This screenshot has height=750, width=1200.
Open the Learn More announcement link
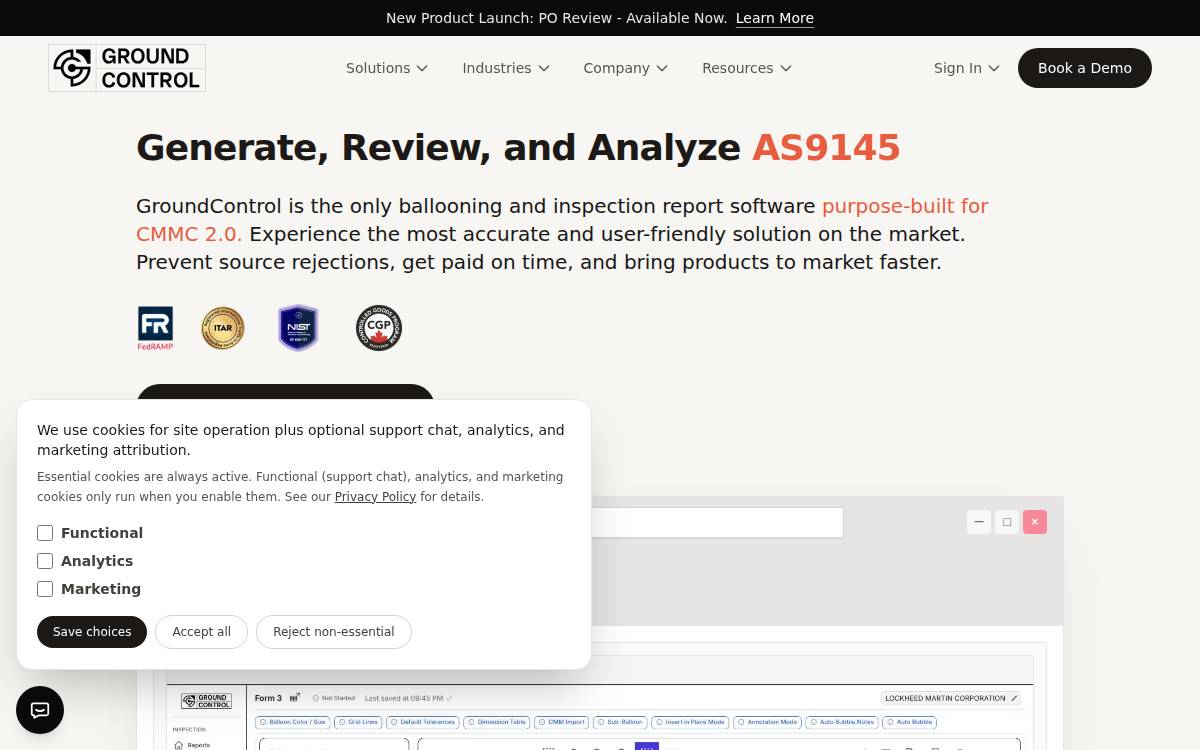click(775, 18)
